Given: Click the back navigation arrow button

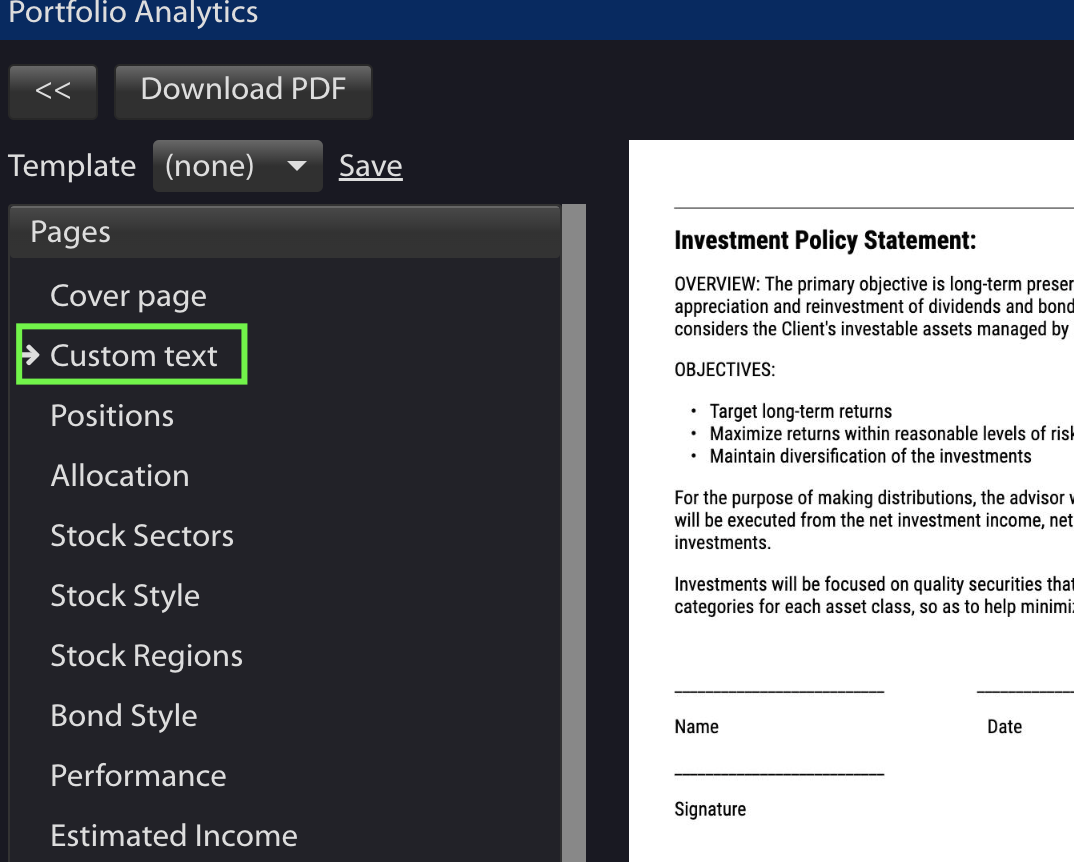Looking at the screenshot, I should point(52,91).
